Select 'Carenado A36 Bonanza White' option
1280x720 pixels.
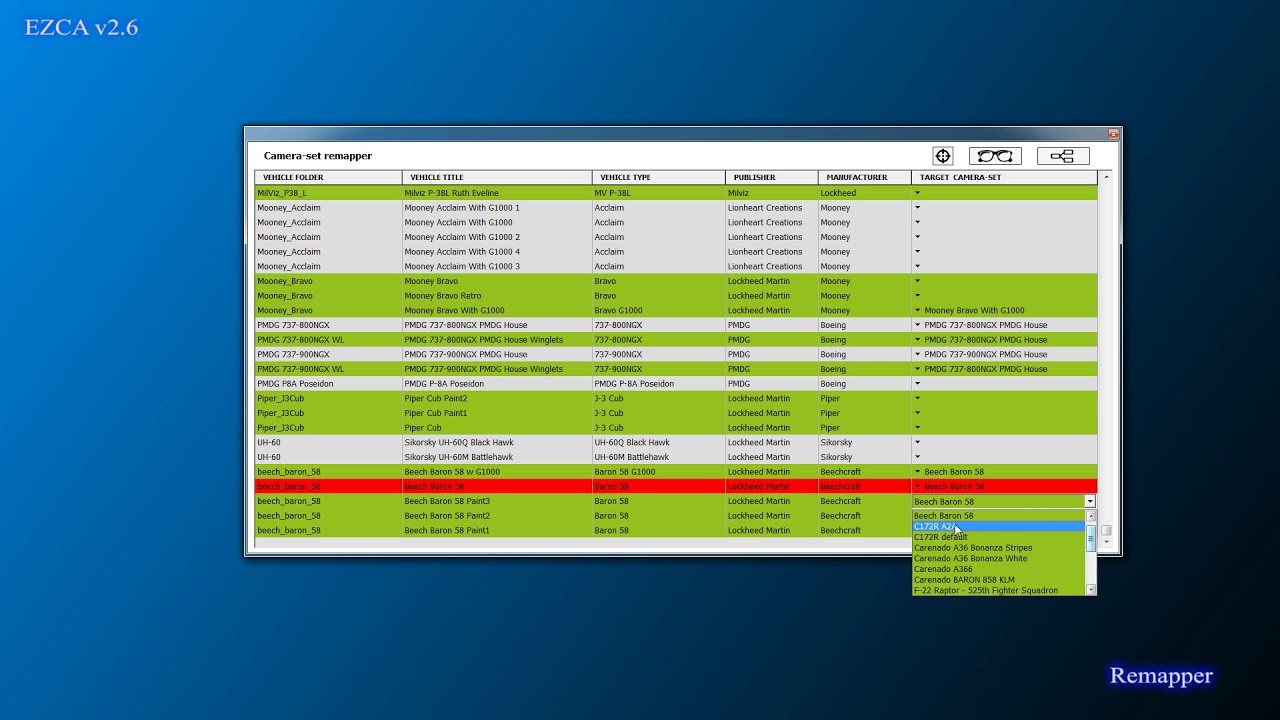pos(999,558)
